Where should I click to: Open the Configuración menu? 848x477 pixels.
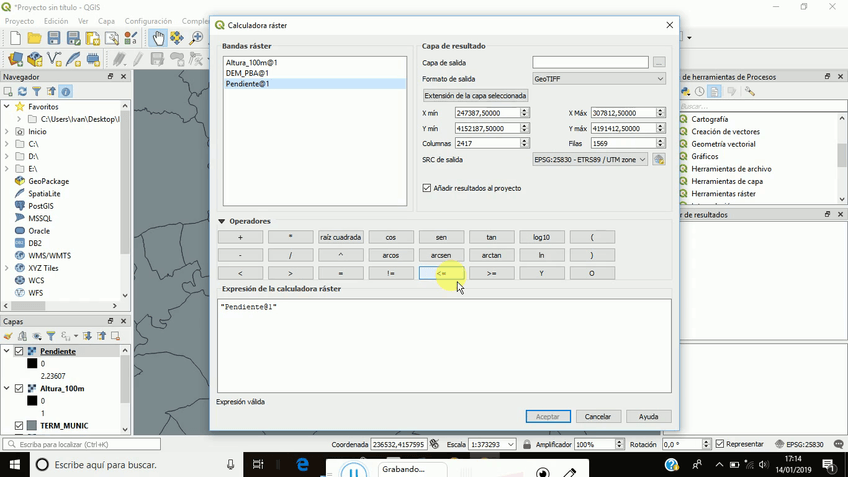tap(148, 20)
